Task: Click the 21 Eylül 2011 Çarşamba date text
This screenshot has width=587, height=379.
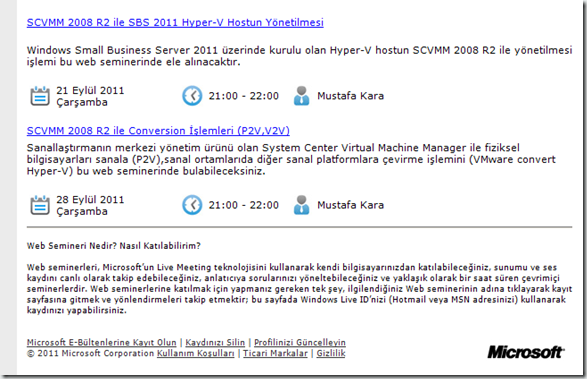Action: [x=90, y=96]
